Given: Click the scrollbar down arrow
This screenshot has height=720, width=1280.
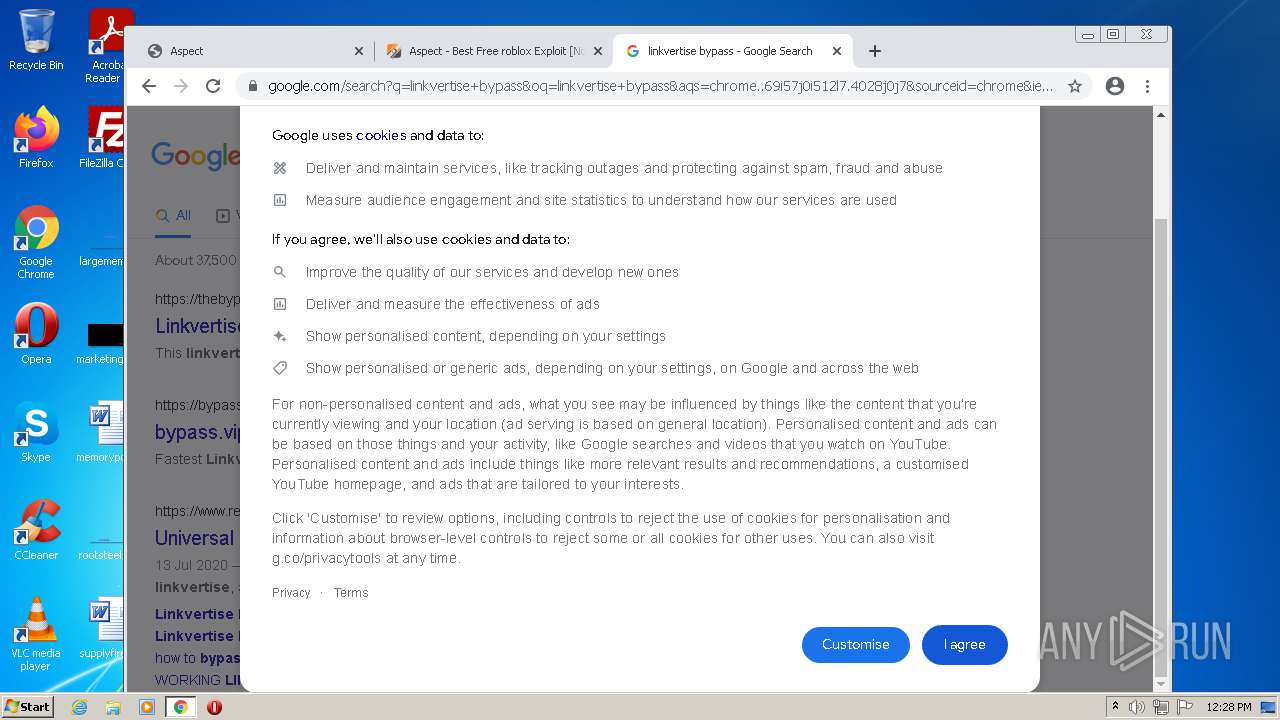Looking at the screenshot, I should pyautogui.click(x=1161, y=684).
